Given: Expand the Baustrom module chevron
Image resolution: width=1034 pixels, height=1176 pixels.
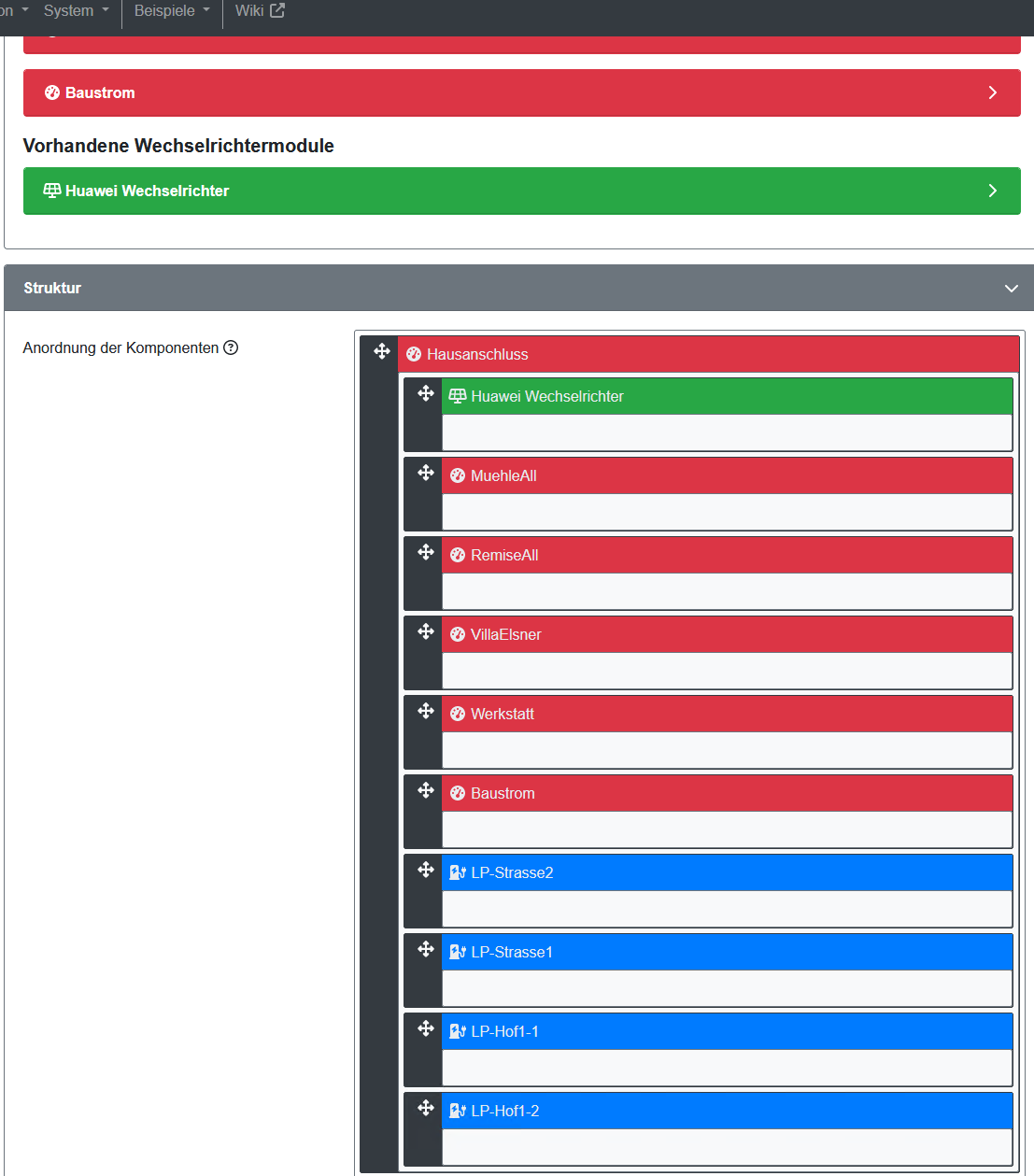Looking at the screenshot, I should (x=993, y=92).
